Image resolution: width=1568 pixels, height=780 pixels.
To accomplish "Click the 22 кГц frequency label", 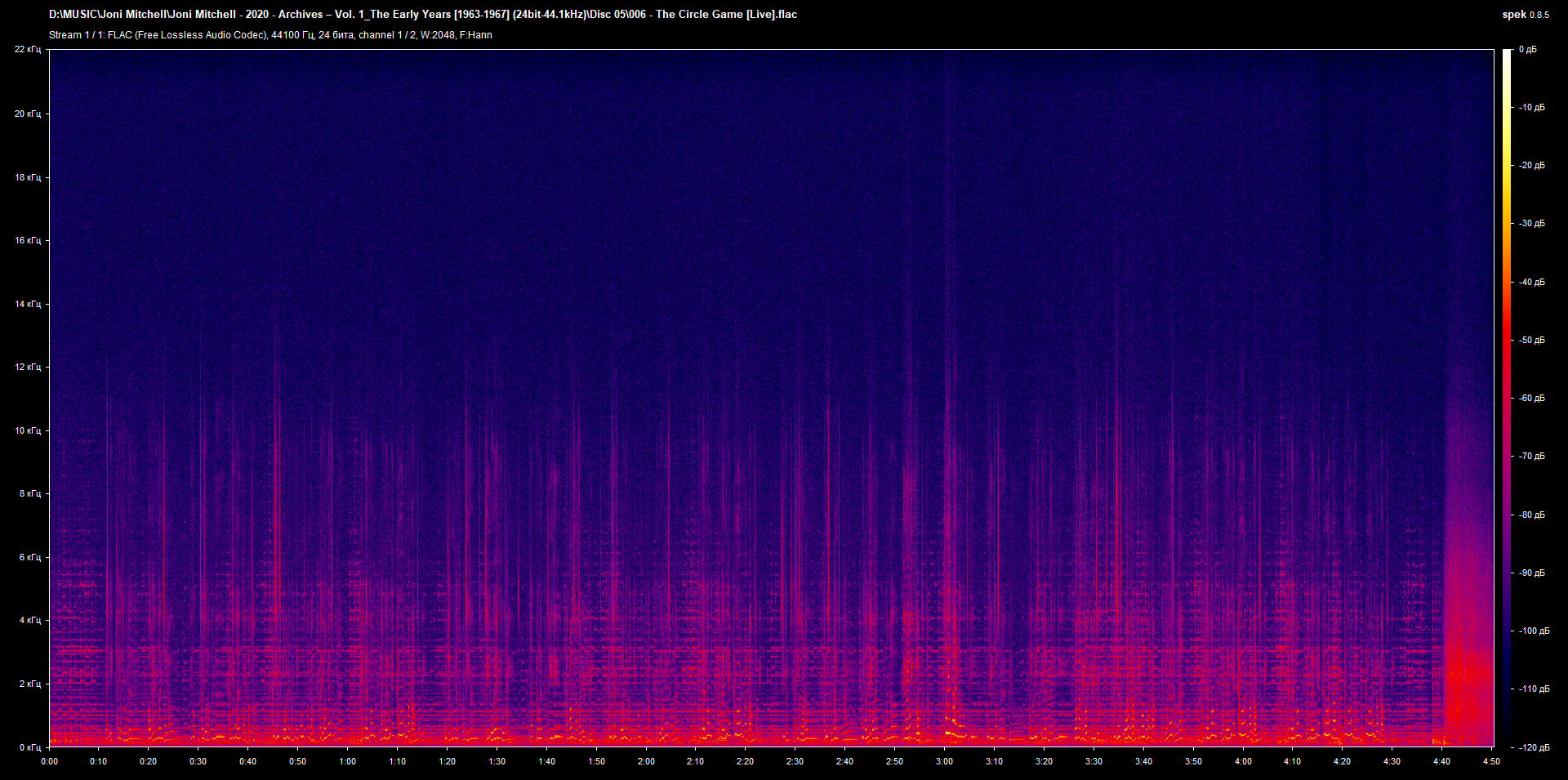I will click(28, 50).
